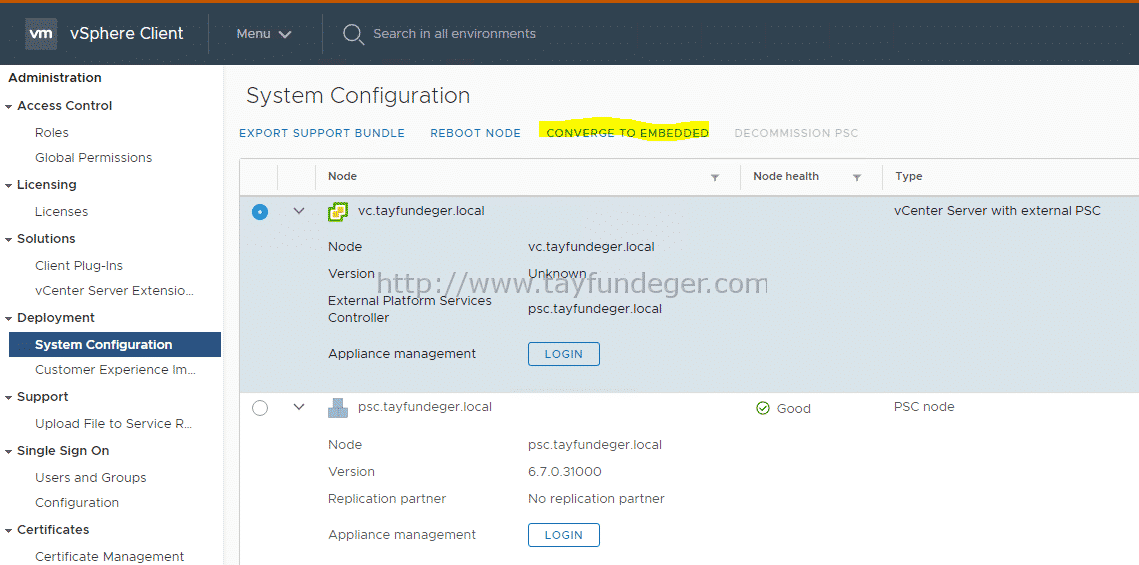Click Export Support Bundle

coord(322,133)
